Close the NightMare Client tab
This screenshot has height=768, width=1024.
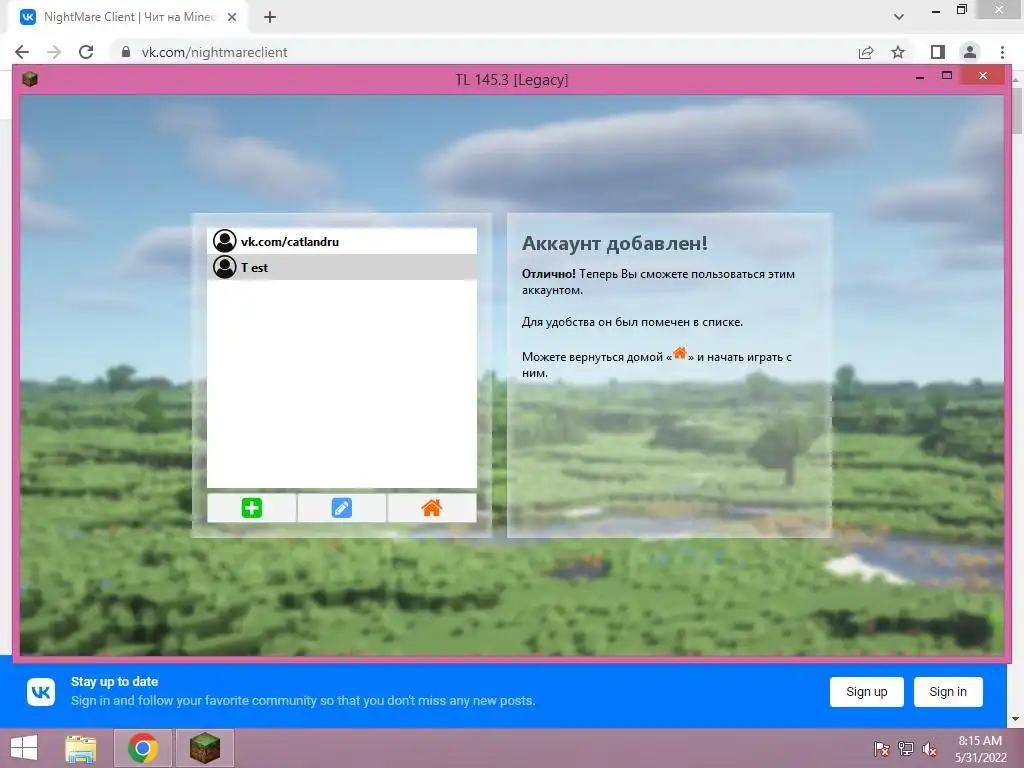point(232,17)
